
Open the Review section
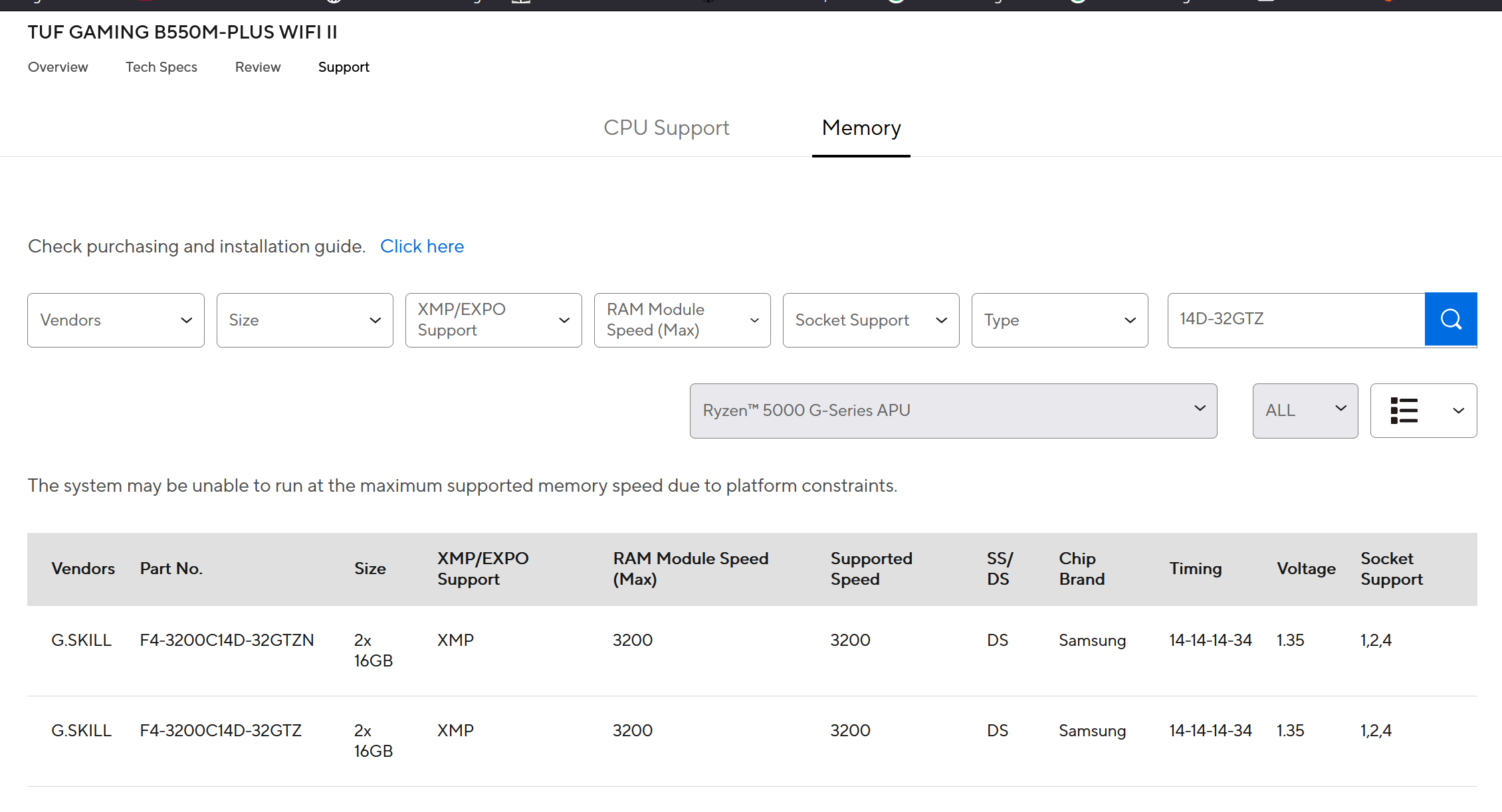pyautogui.click(x=258, y=67)
